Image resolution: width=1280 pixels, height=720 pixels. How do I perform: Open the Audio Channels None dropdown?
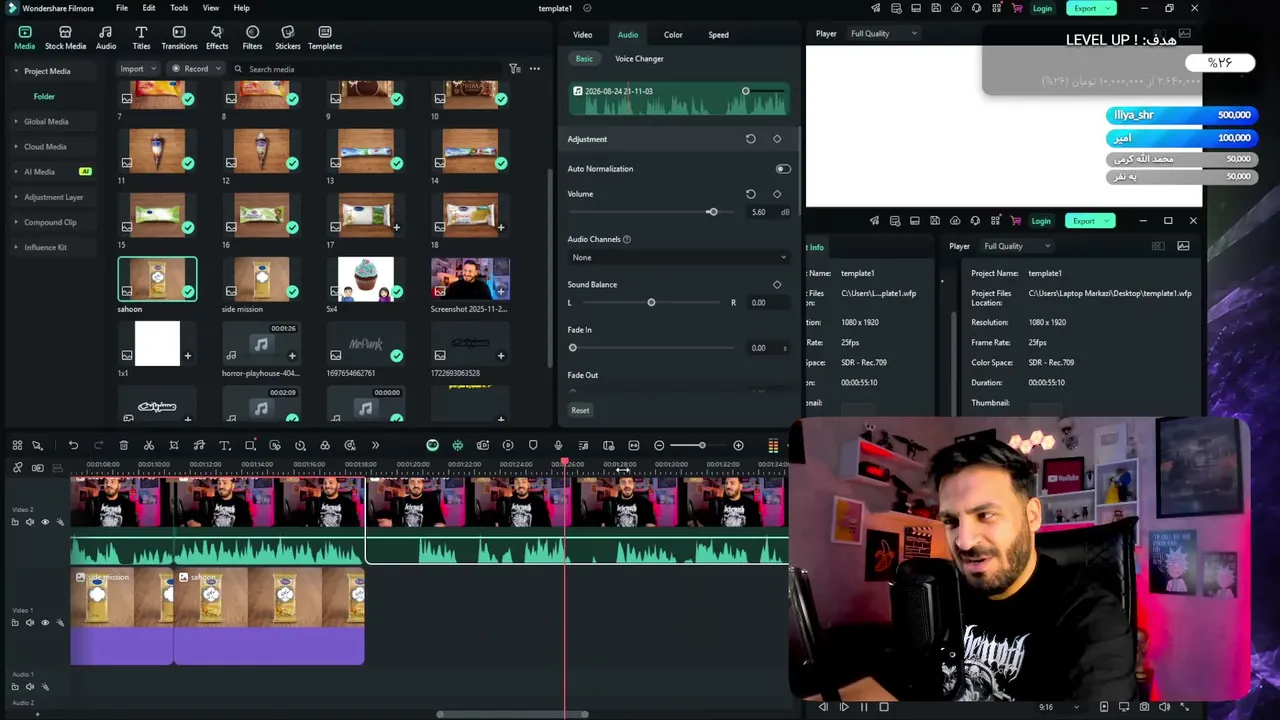(x=678, y=258)
